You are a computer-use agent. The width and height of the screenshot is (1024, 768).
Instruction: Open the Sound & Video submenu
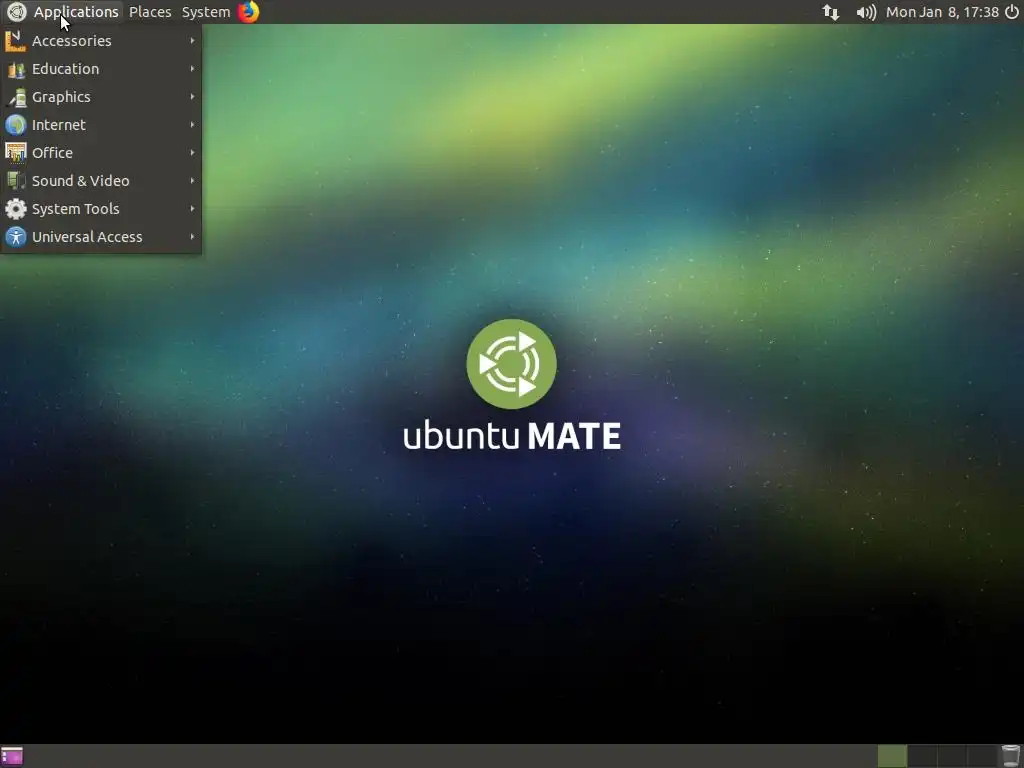tap(101, 181)
